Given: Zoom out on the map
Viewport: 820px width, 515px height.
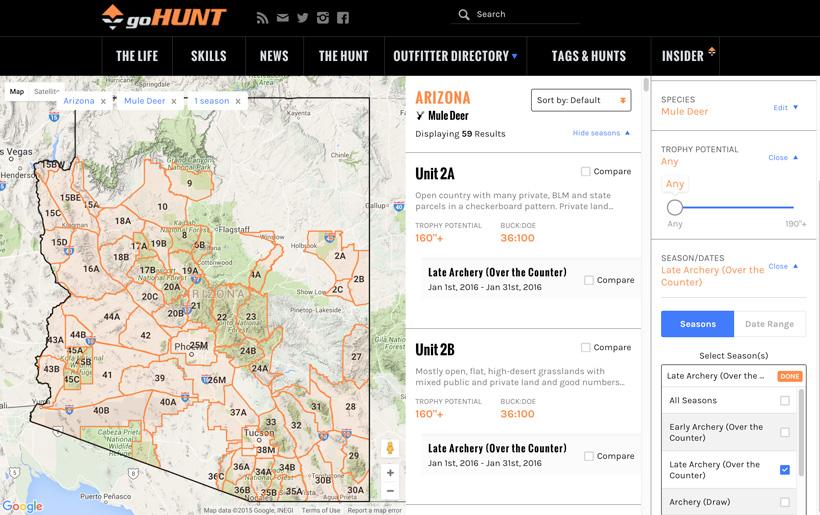Looking at the screenshot, I should [390, 491].
